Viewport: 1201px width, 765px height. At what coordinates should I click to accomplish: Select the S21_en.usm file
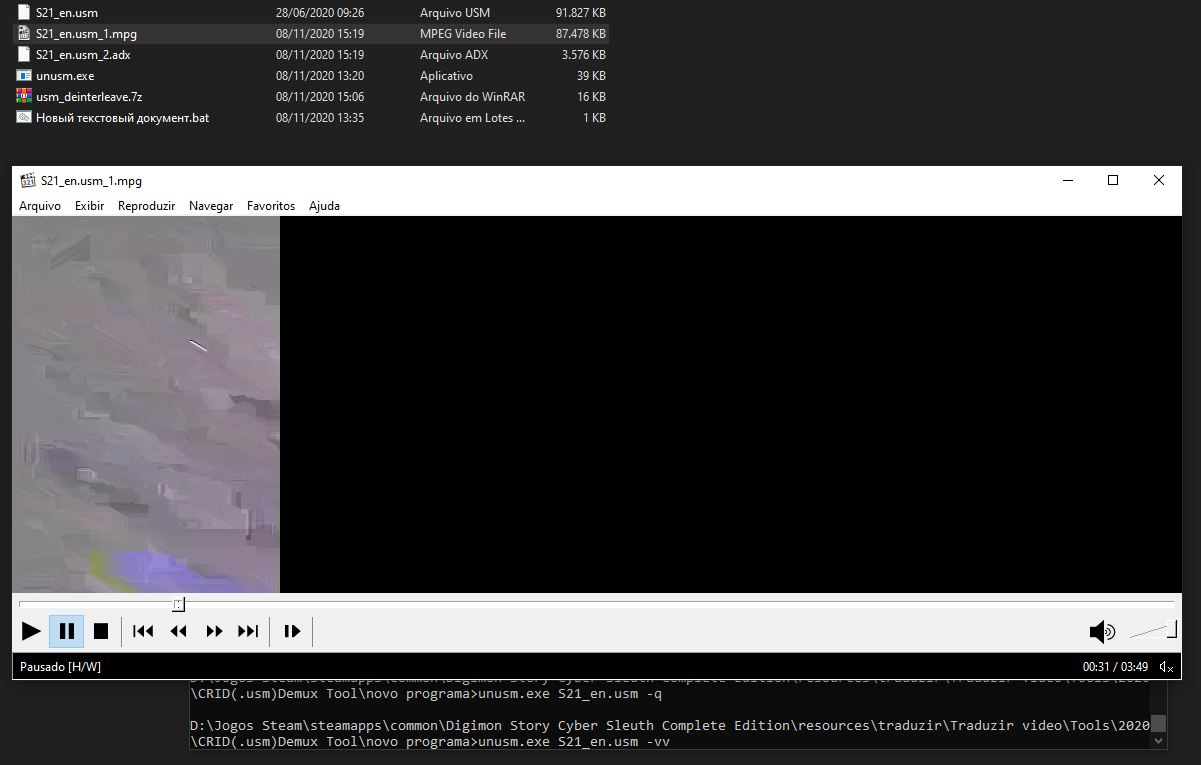tap(67, 13)
